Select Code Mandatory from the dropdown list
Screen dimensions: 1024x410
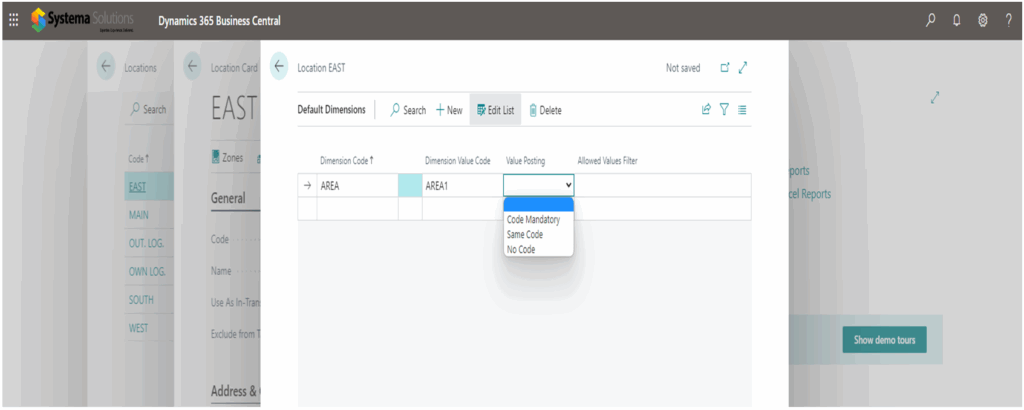coord(533,220)
